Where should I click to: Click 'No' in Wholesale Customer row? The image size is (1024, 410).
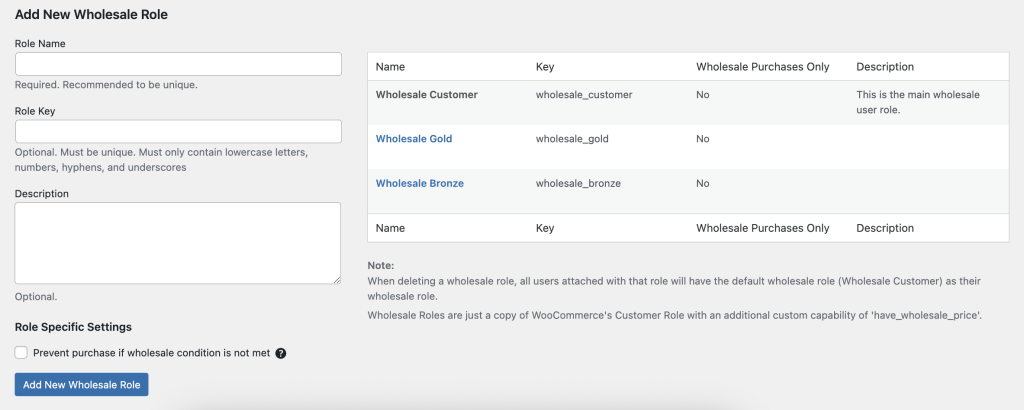tap(703, 95)
